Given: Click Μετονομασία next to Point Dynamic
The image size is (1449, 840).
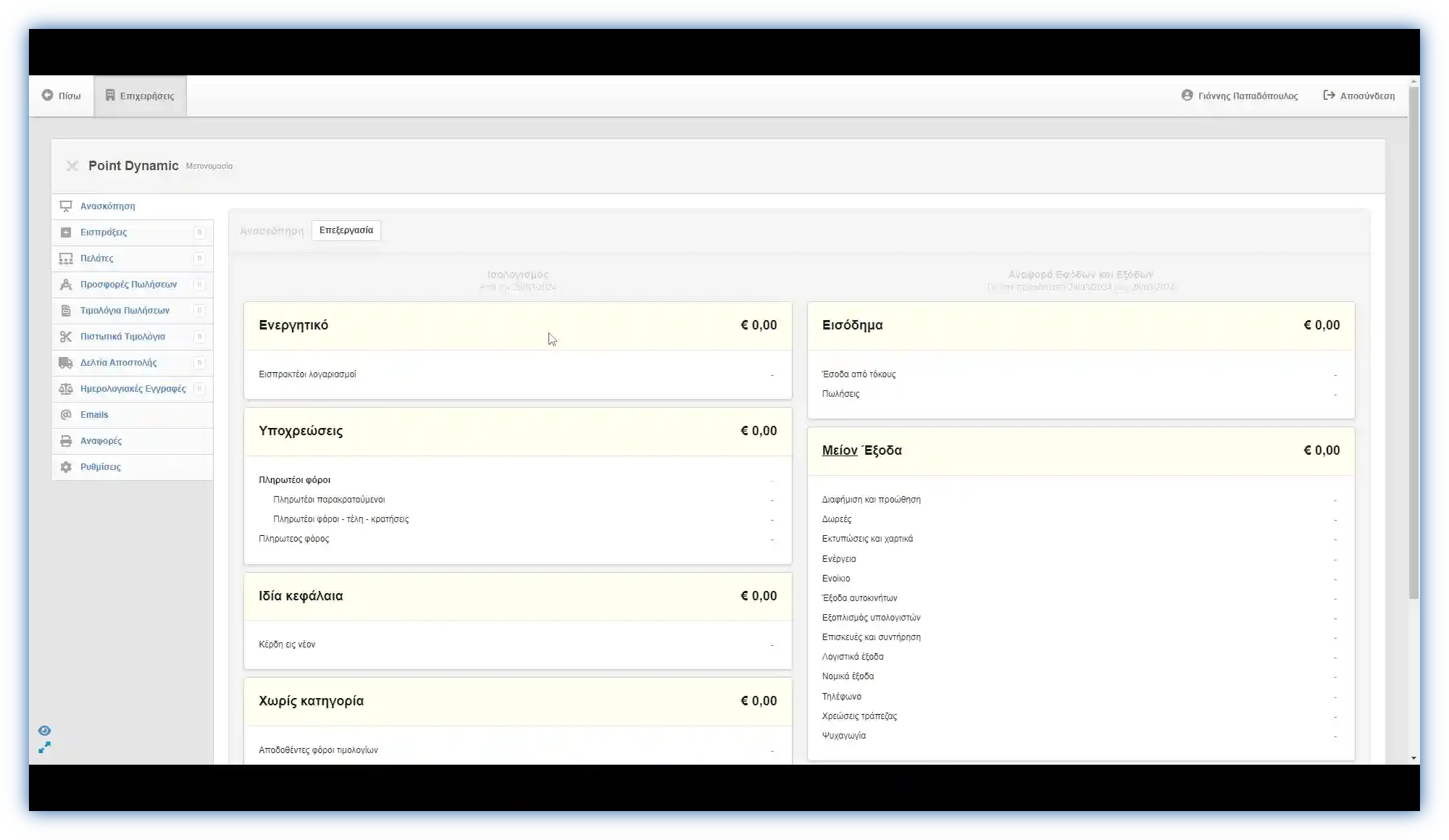Looking at the screenshot, I should 209,167.
